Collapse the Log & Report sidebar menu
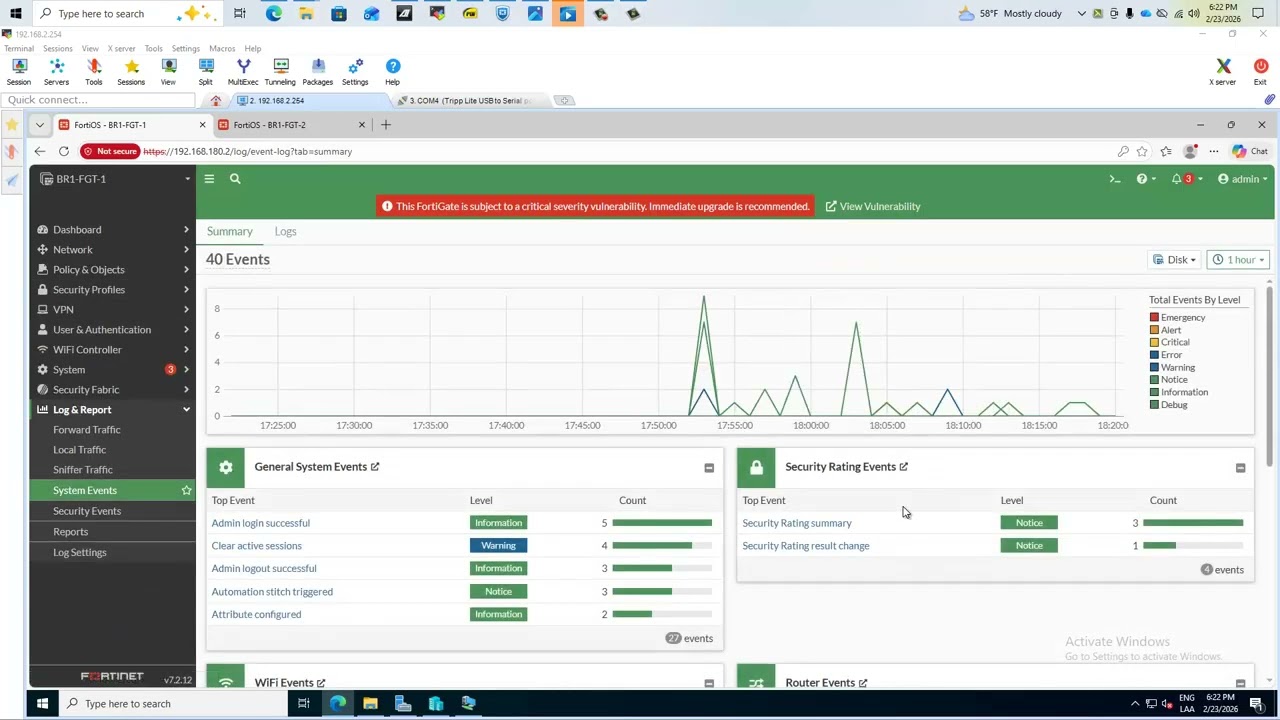Image resolution: width=1280 pixels, height=720 pixels. click(x=113, y=410)
